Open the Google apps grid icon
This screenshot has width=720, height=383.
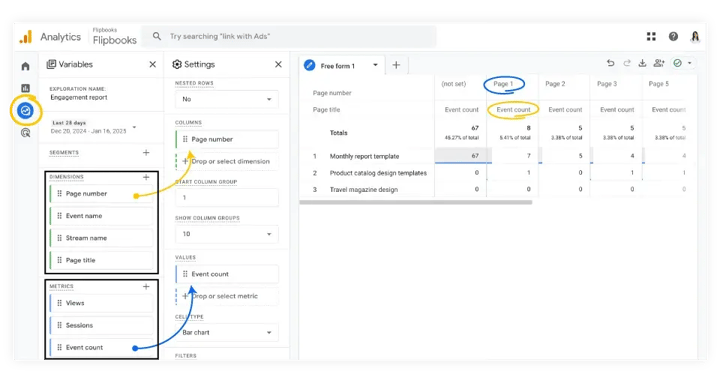tap(651, 37)
